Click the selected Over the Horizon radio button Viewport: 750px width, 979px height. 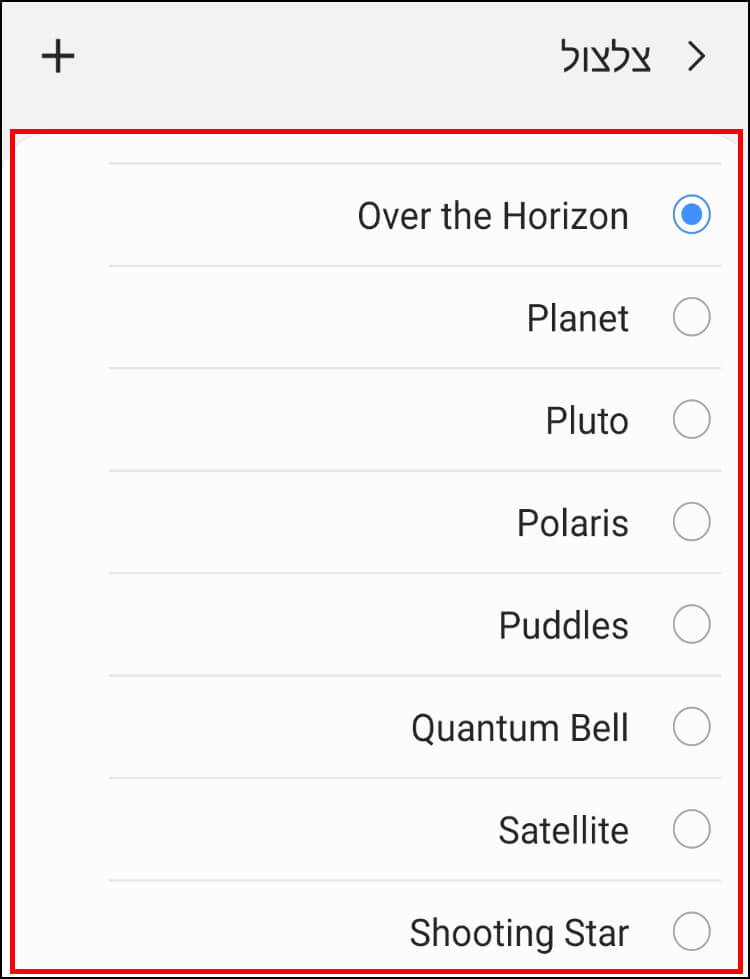point(691,215)
